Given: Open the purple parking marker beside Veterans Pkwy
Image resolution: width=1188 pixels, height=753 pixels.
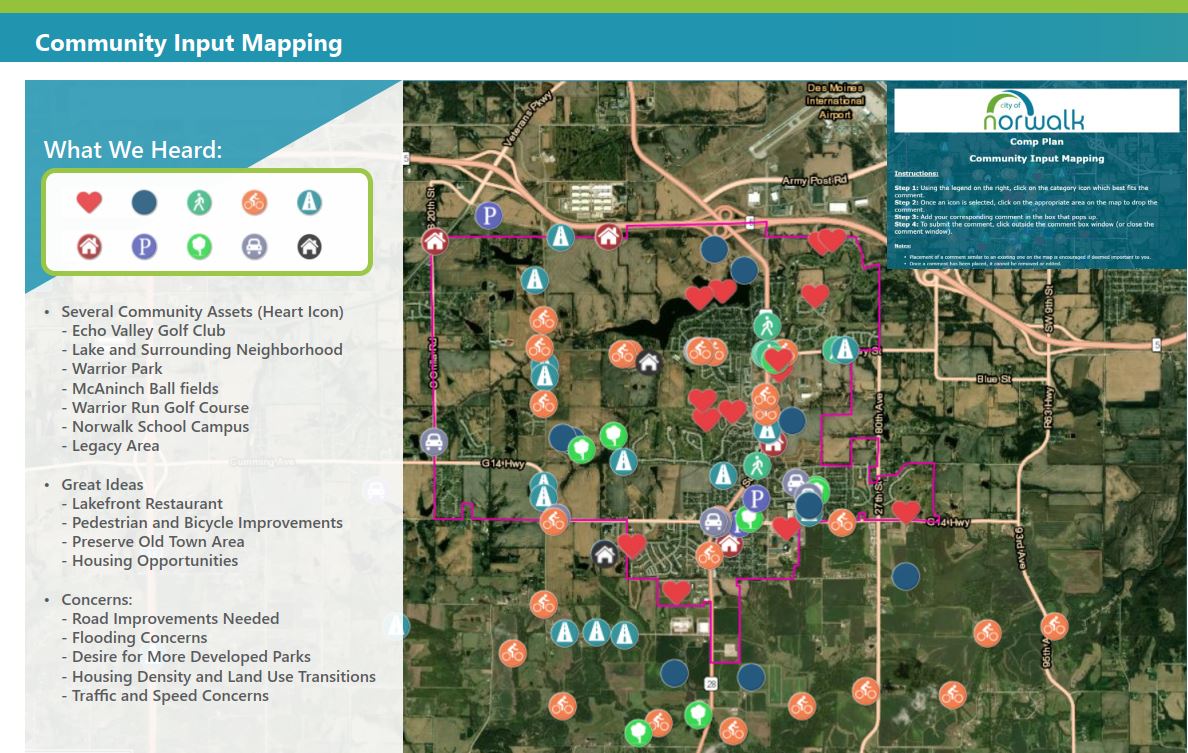Looking at the screenshot, I should click(x=488, y=215).
